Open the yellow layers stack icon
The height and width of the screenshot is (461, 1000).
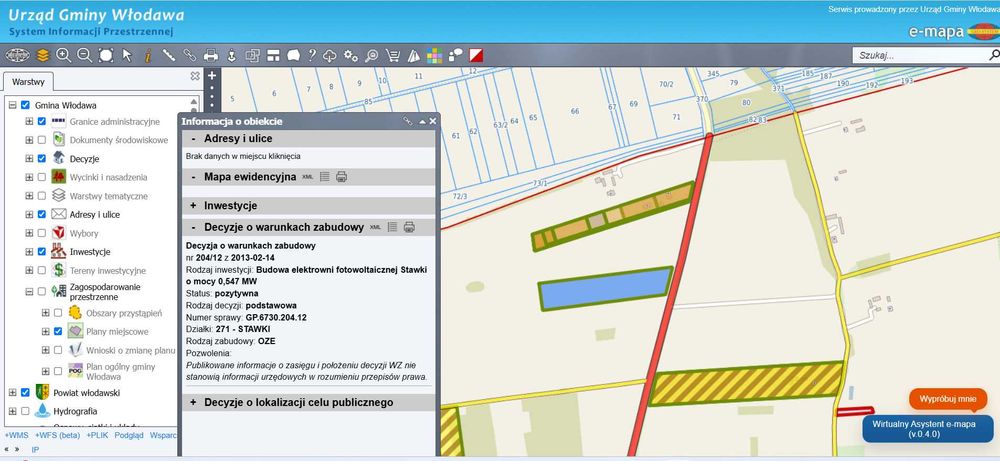[43, 55]
